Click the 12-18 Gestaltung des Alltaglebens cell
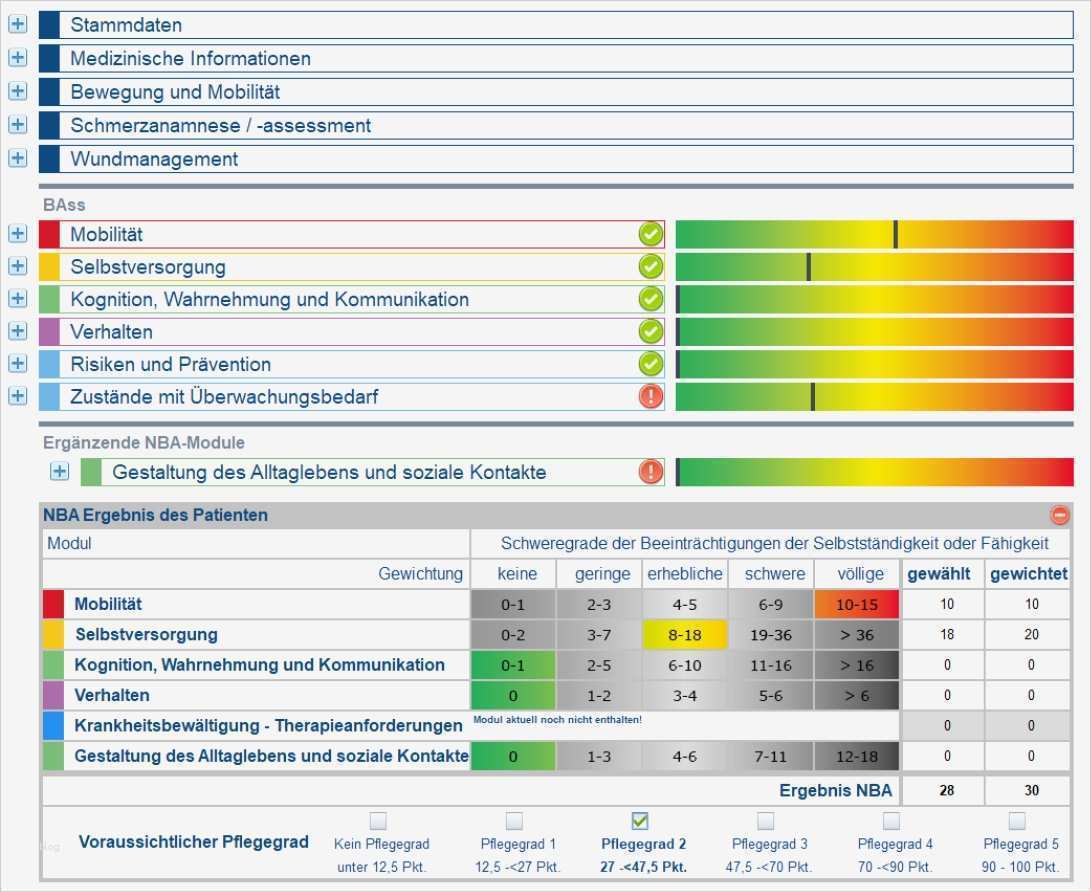1091x892 pixels. (x=857, y=756)
